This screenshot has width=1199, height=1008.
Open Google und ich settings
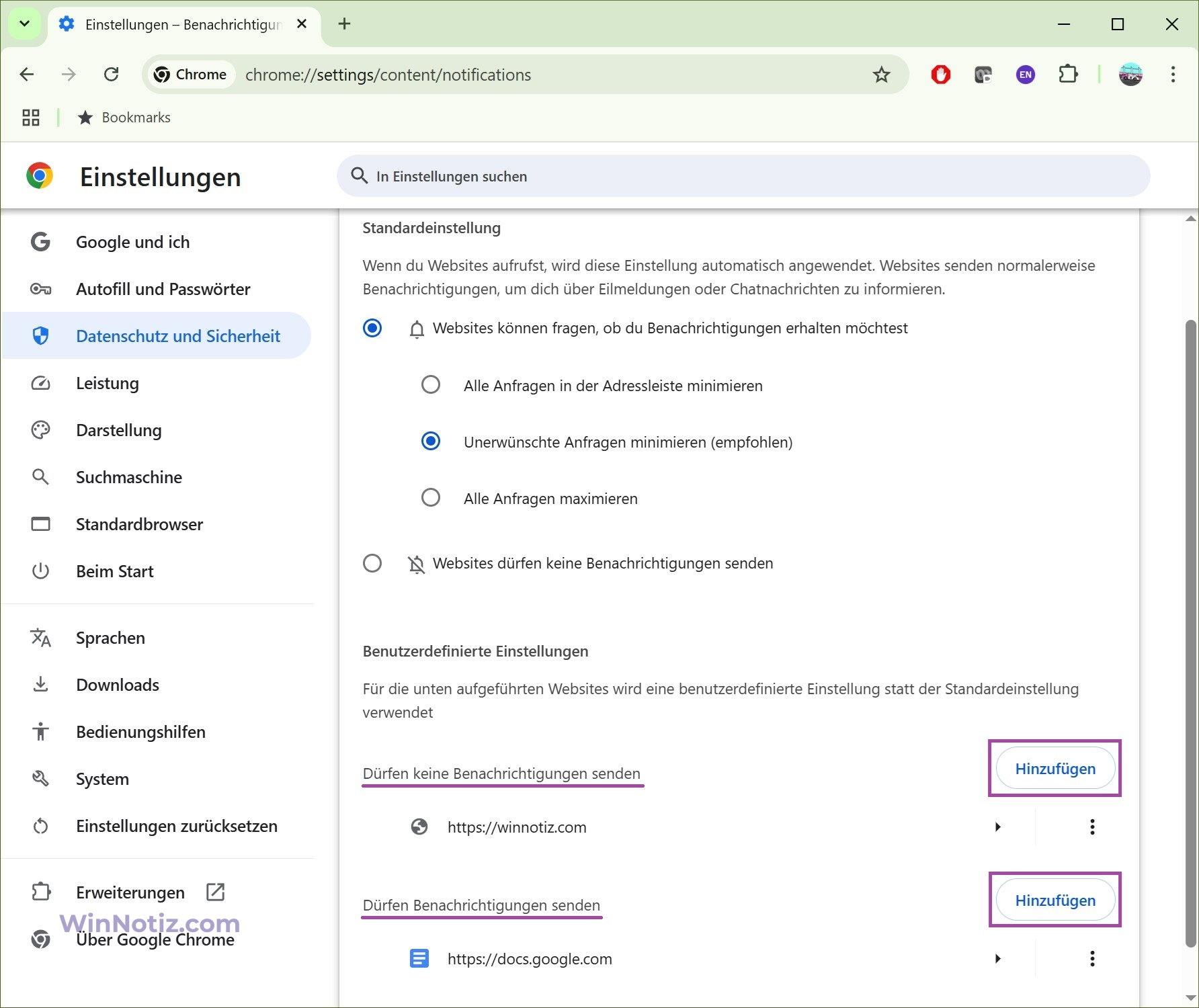point(157,242)
